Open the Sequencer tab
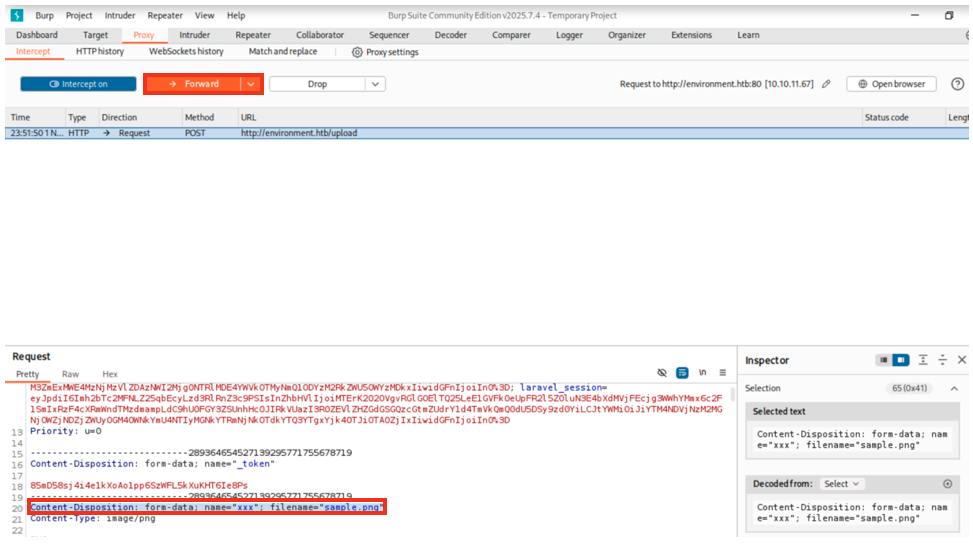This screenshot has height=547, width=973. 389,35
